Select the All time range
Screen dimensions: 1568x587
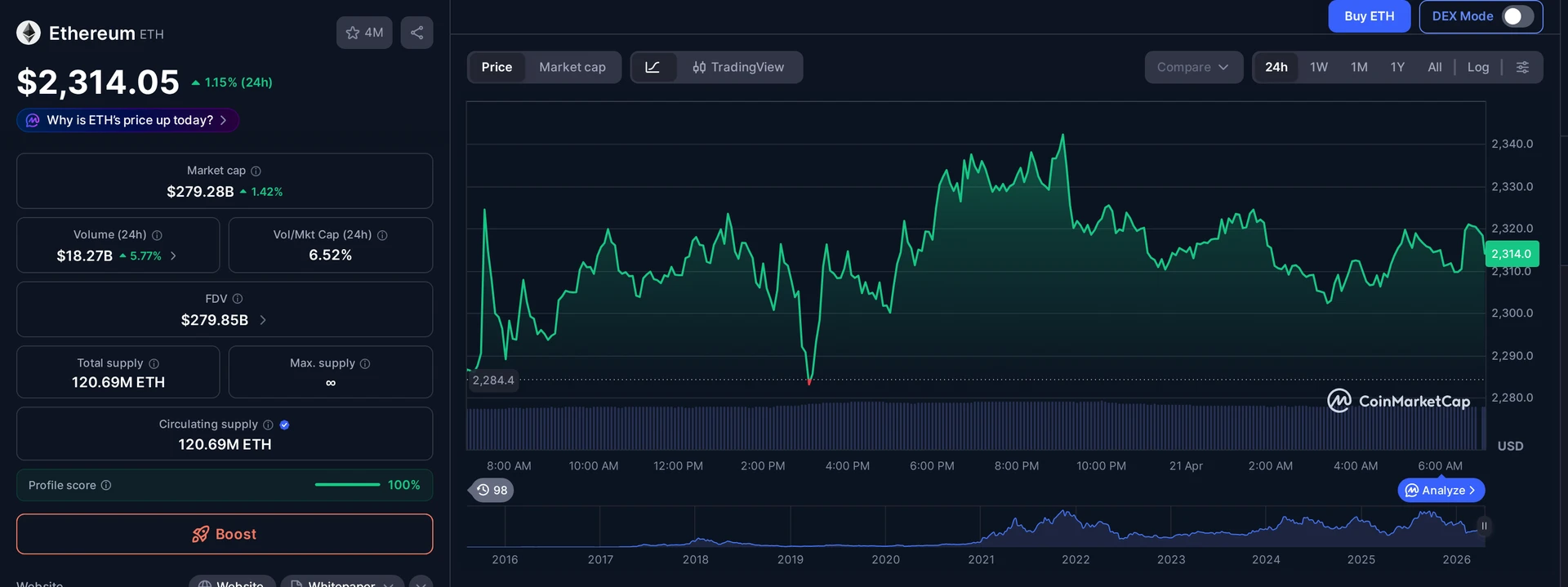click(1434, 67)
